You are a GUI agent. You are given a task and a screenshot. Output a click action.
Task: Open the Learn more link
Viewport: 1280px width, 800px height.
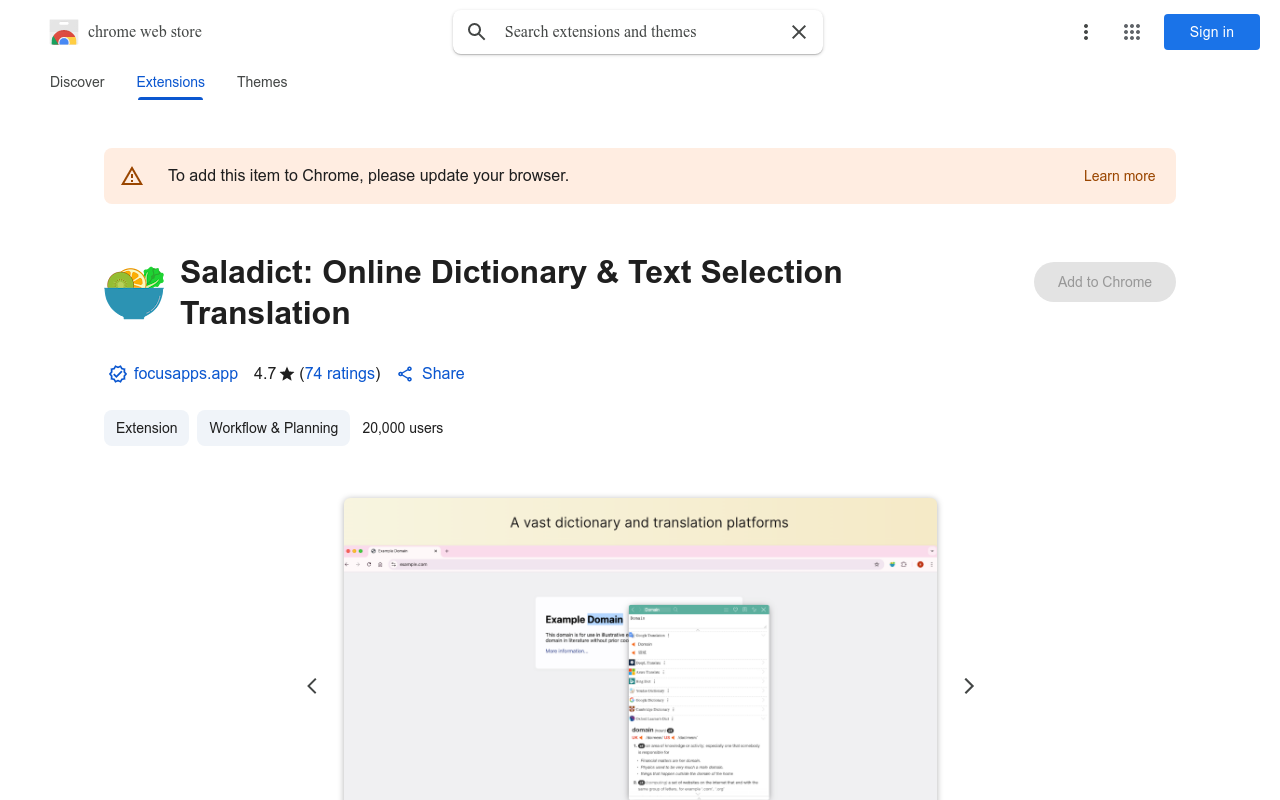1119,176
